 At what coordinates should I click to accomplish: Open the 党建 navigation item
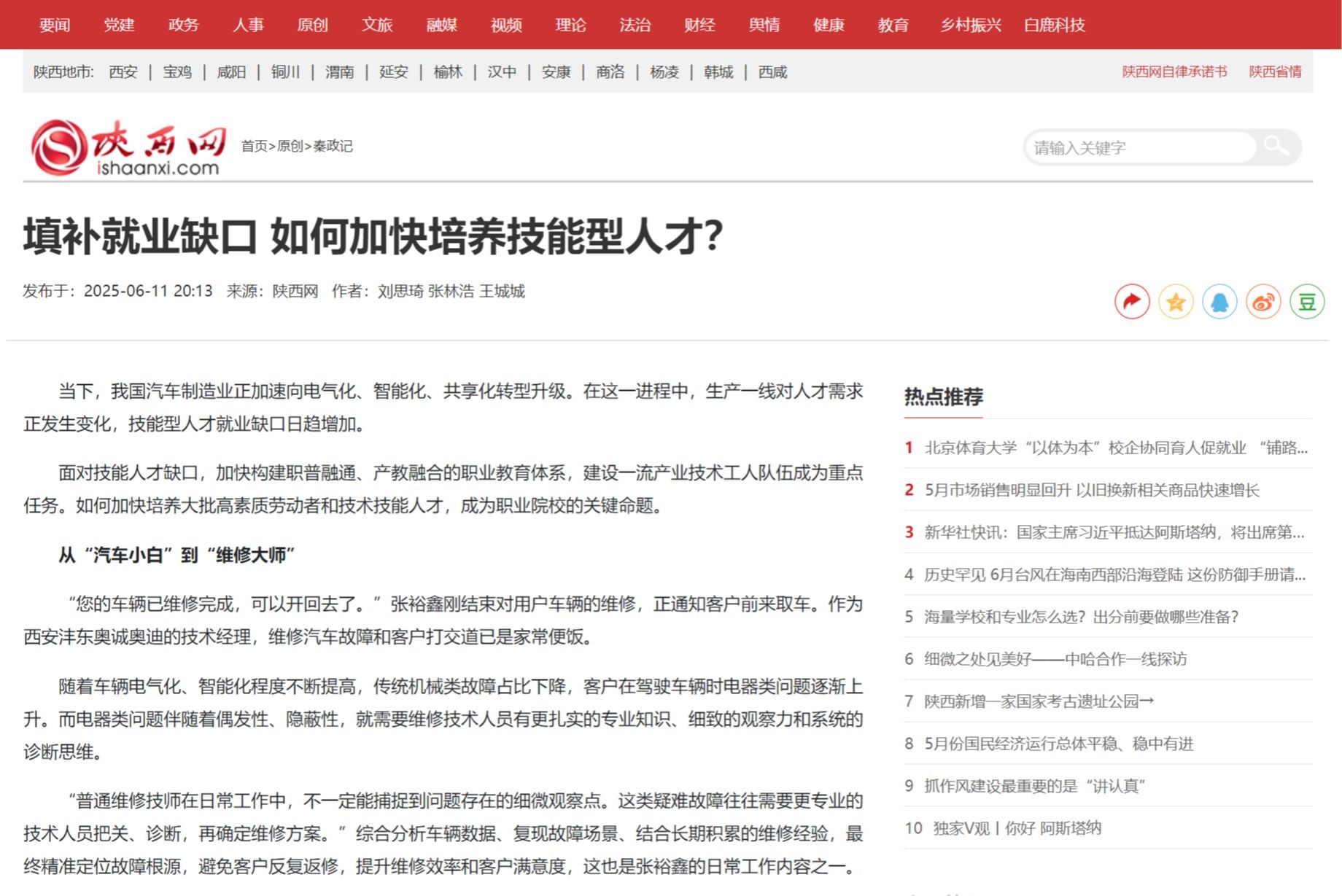119,25
